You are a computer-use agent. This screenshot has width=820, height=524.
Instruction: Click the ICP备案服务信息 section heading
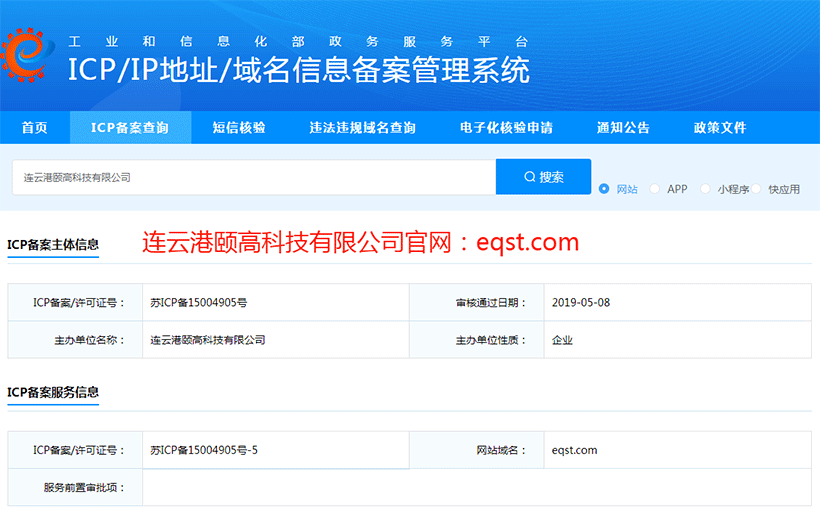tap(53, 392)
